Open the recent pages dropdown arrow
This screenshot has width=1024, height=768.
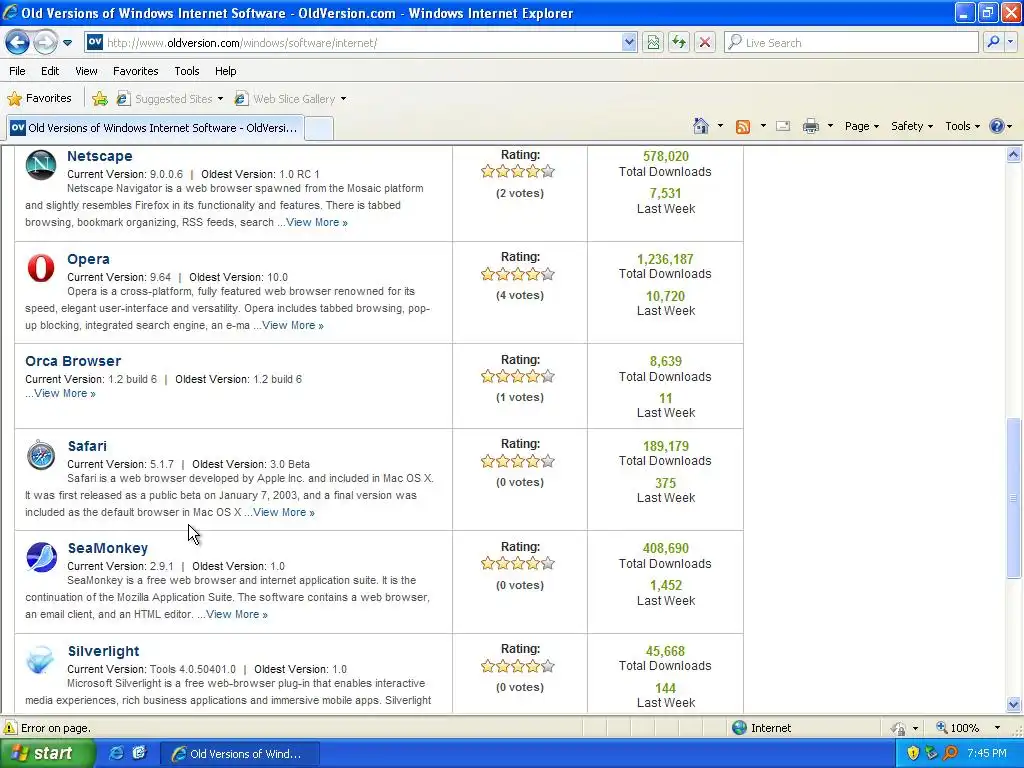(x=67, y=43)
